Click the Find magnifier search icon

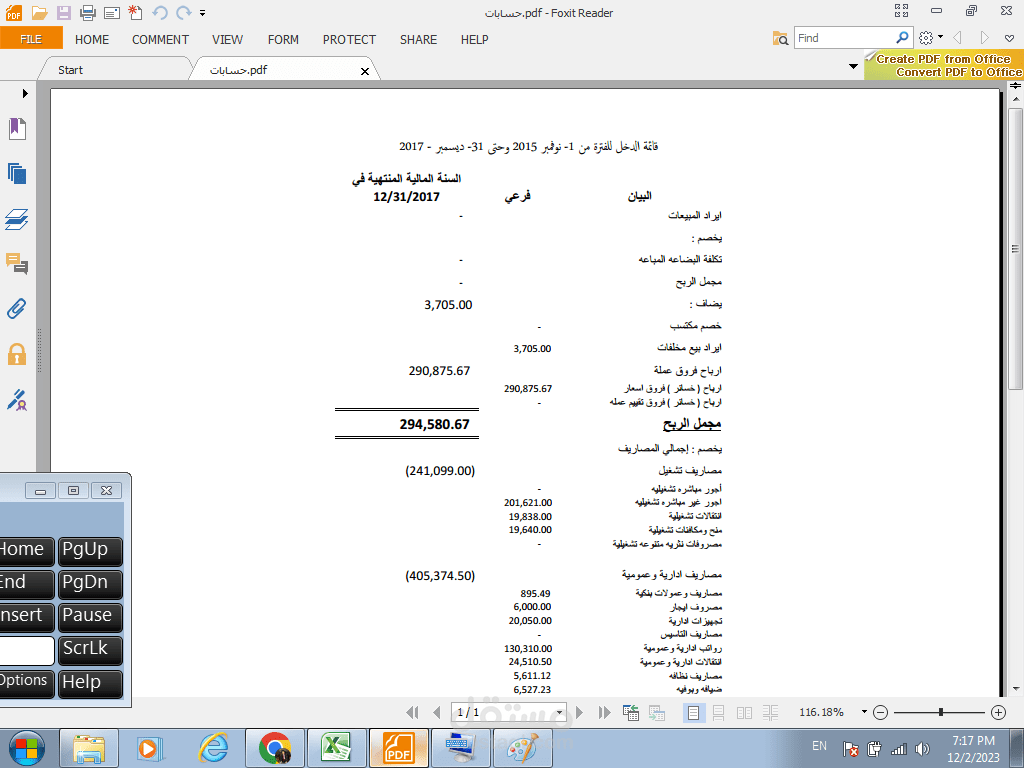pyautogui.click(x=902, y=38)
